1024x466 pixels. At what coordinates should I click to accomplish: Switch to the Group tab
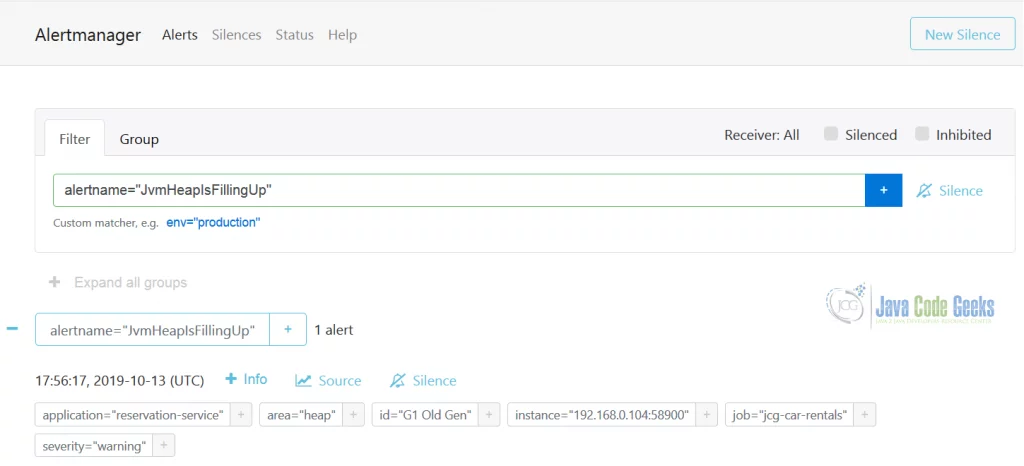tap(139, 139)
